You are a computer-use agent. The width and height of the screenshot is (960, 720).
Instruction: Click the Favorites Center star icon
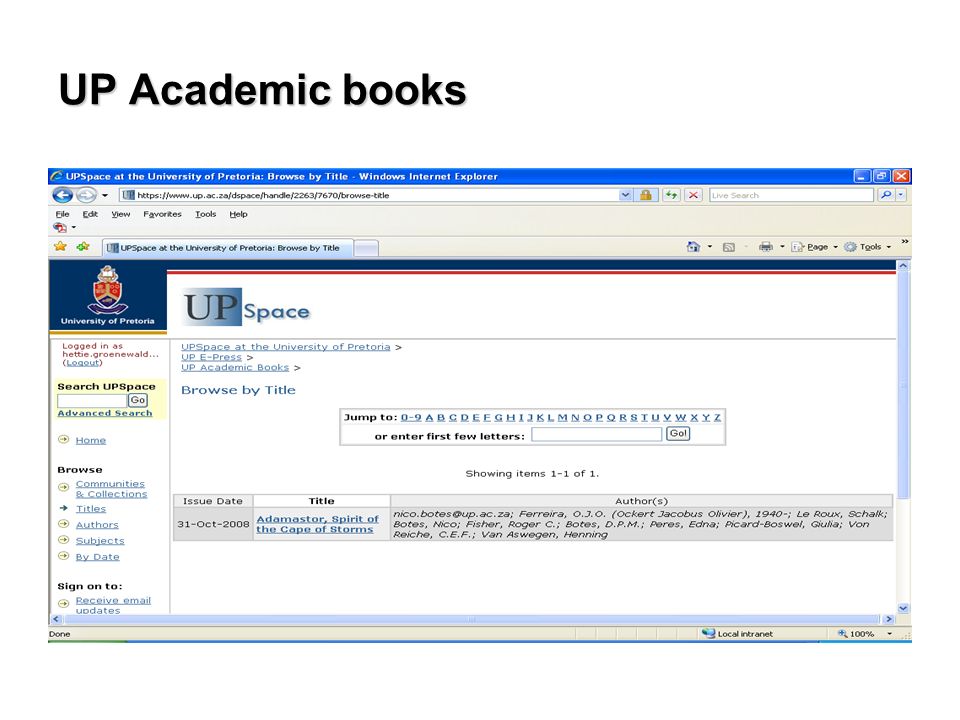point(60,247)
